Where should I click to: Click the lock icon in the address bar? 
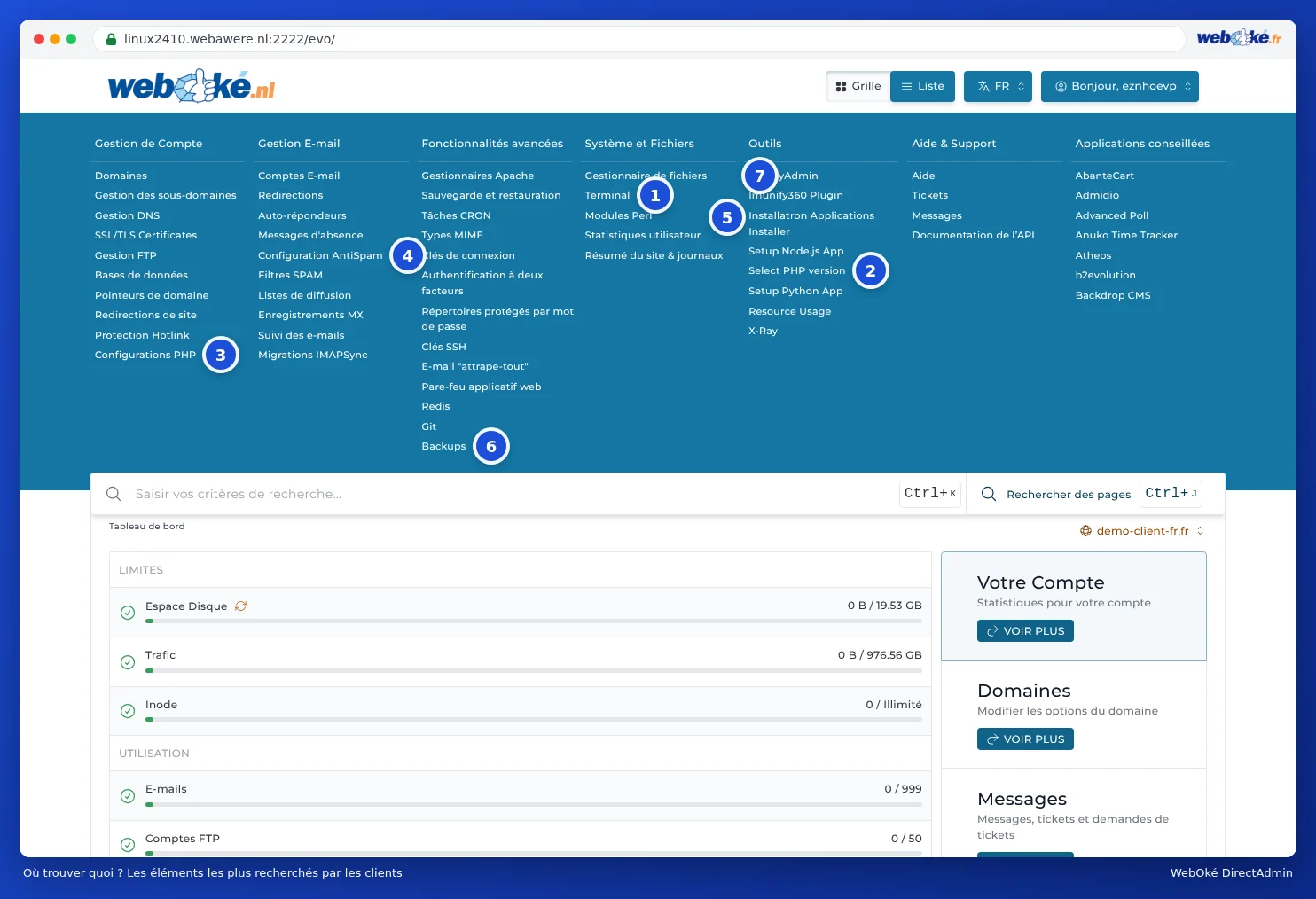pos(111,39)
